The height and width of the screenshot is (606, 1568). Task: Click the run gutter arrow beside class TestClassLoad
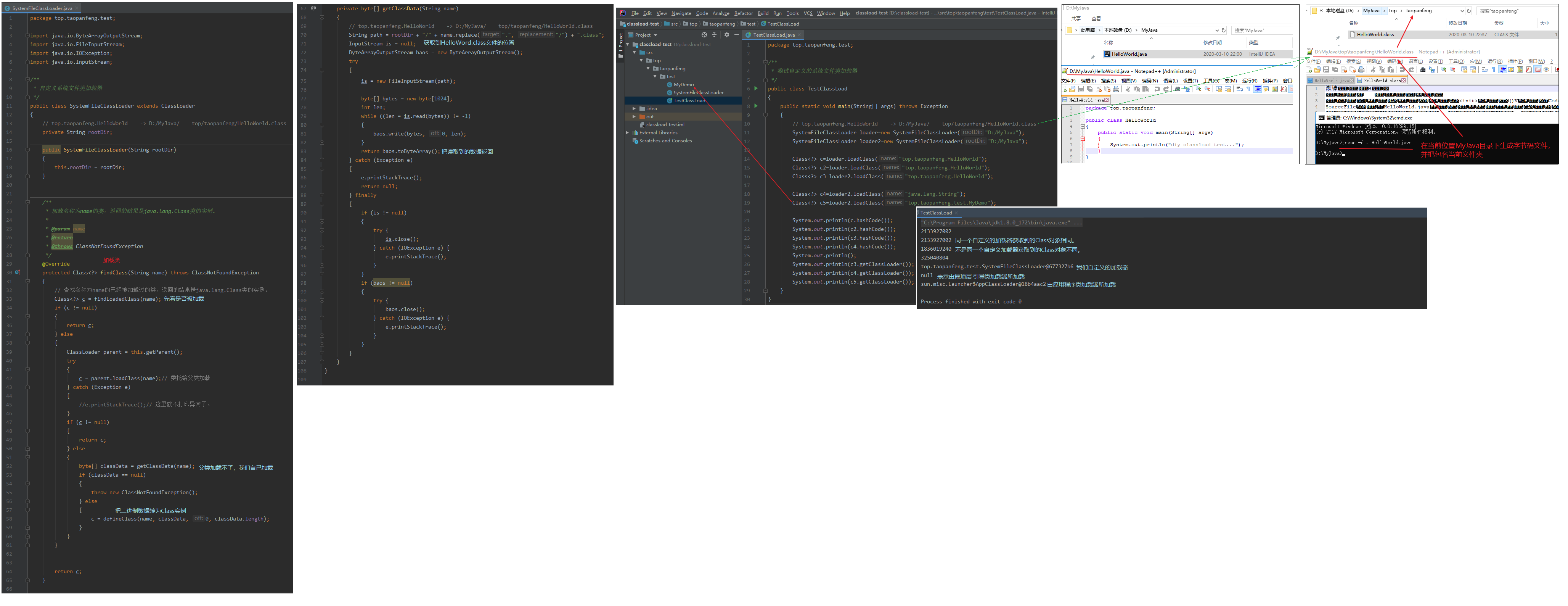click(x=756, y=88)
